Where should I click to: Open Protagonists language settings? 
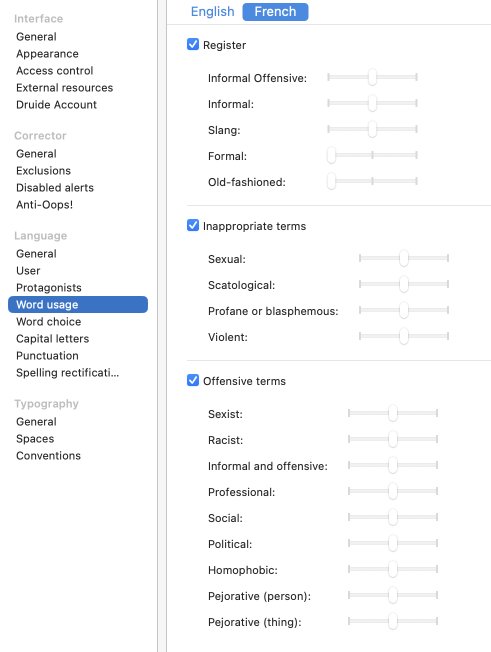49,288
